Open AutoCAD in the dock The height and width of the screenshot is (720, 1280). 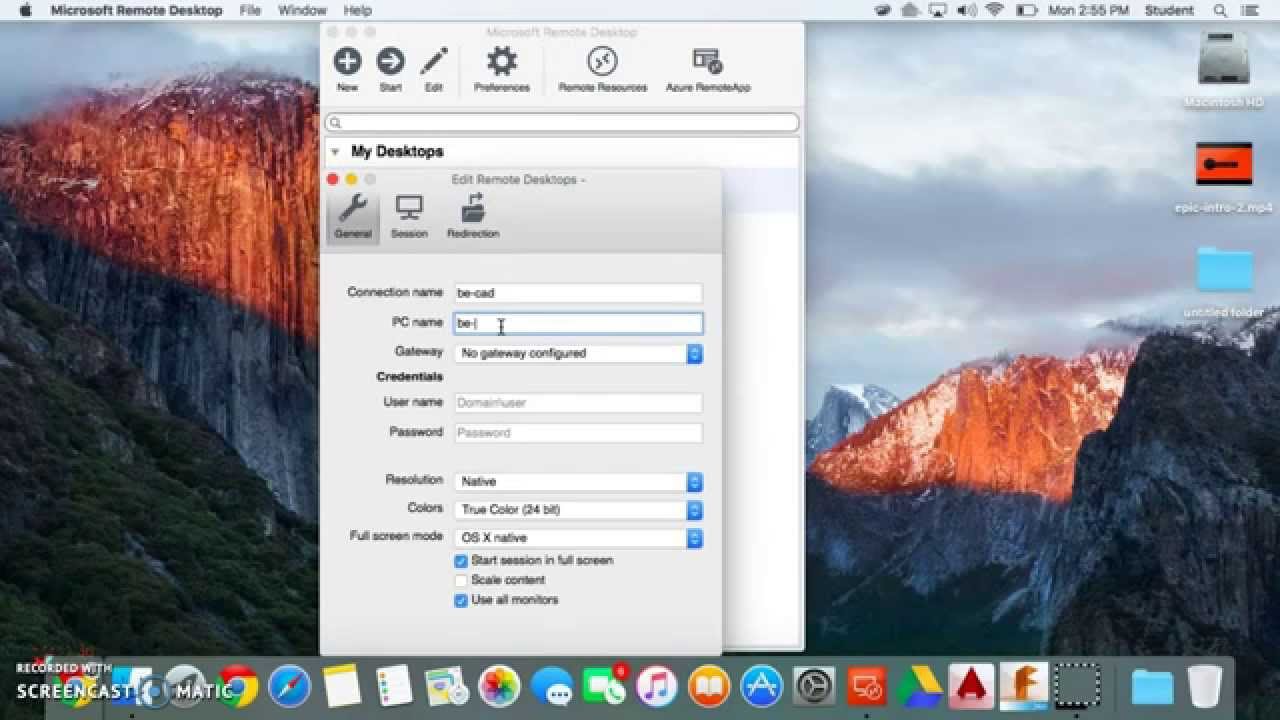[971, 686]
